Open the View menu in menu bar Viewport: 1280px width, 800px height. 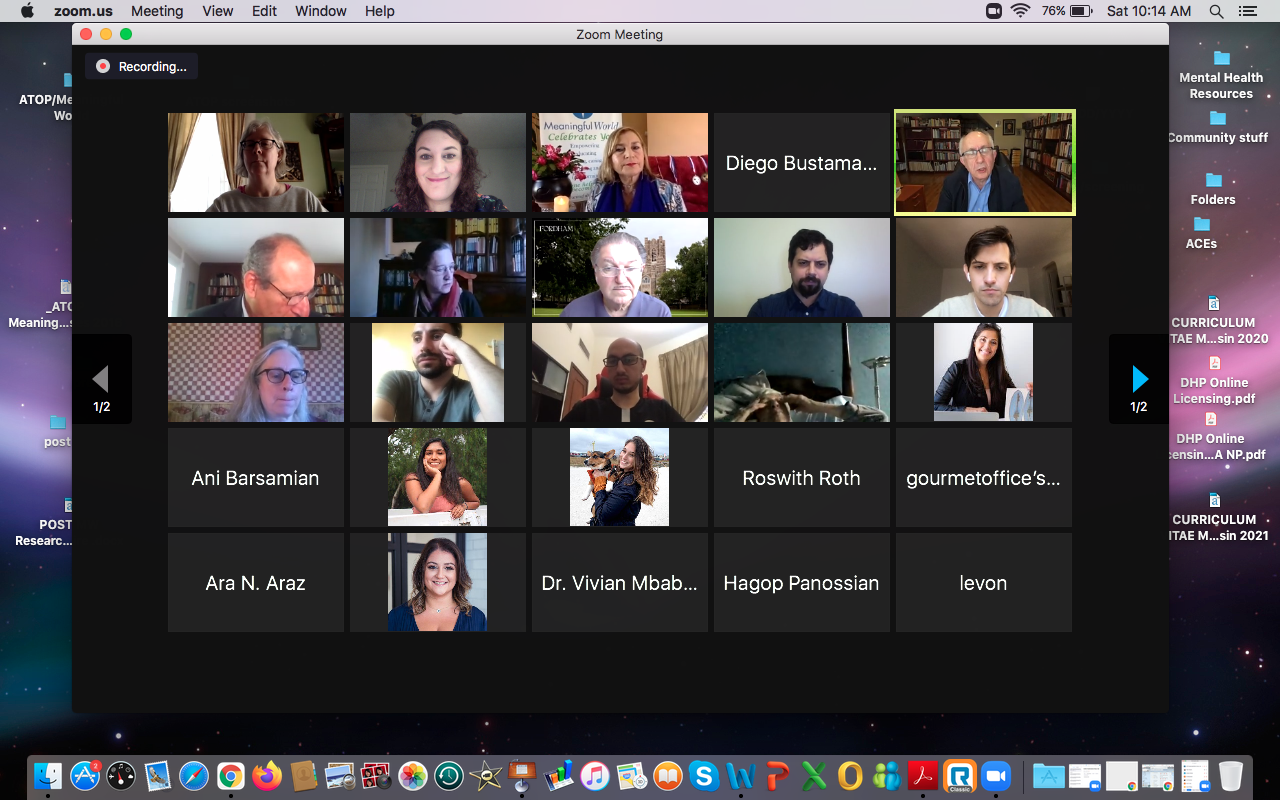(217, 11)
